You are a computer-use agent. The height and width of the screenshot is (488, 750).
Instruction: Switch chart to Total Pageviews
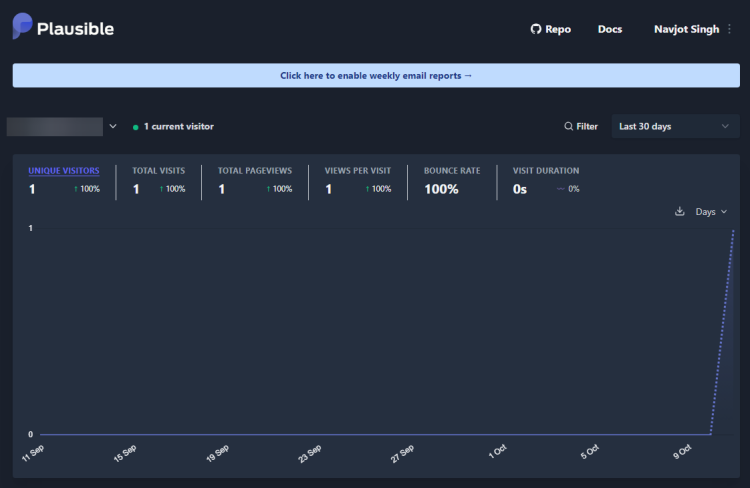(x=254, y=171)
